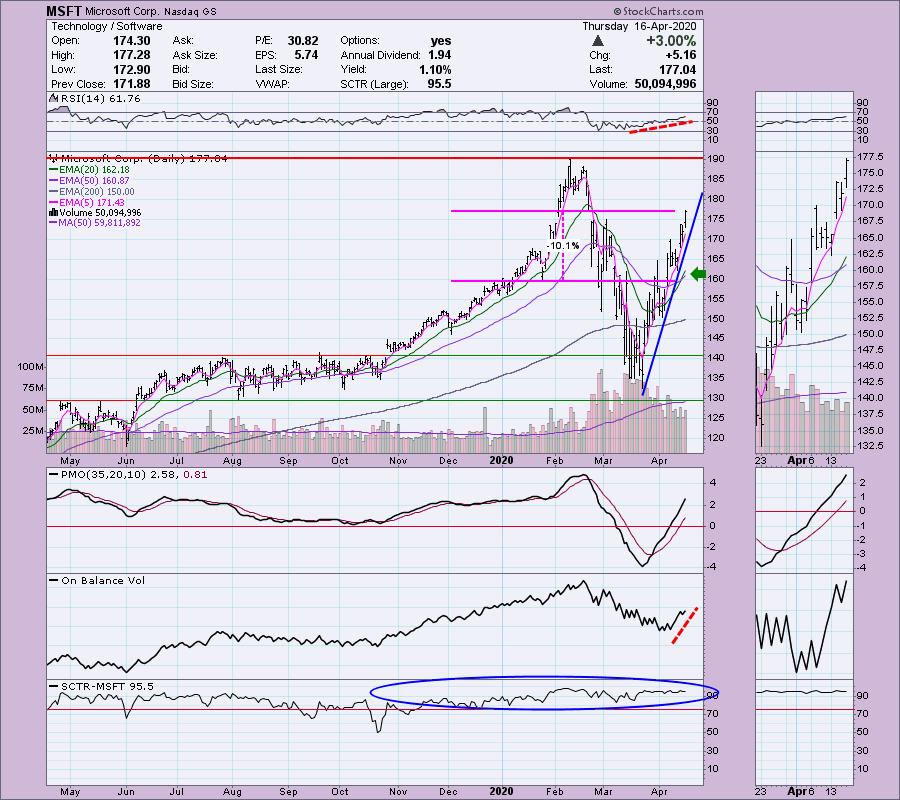Image resolution: width=900 pixels, height=800 pixels.
Task: Select the P/E value 30.82
Action: tap(302, 41)
